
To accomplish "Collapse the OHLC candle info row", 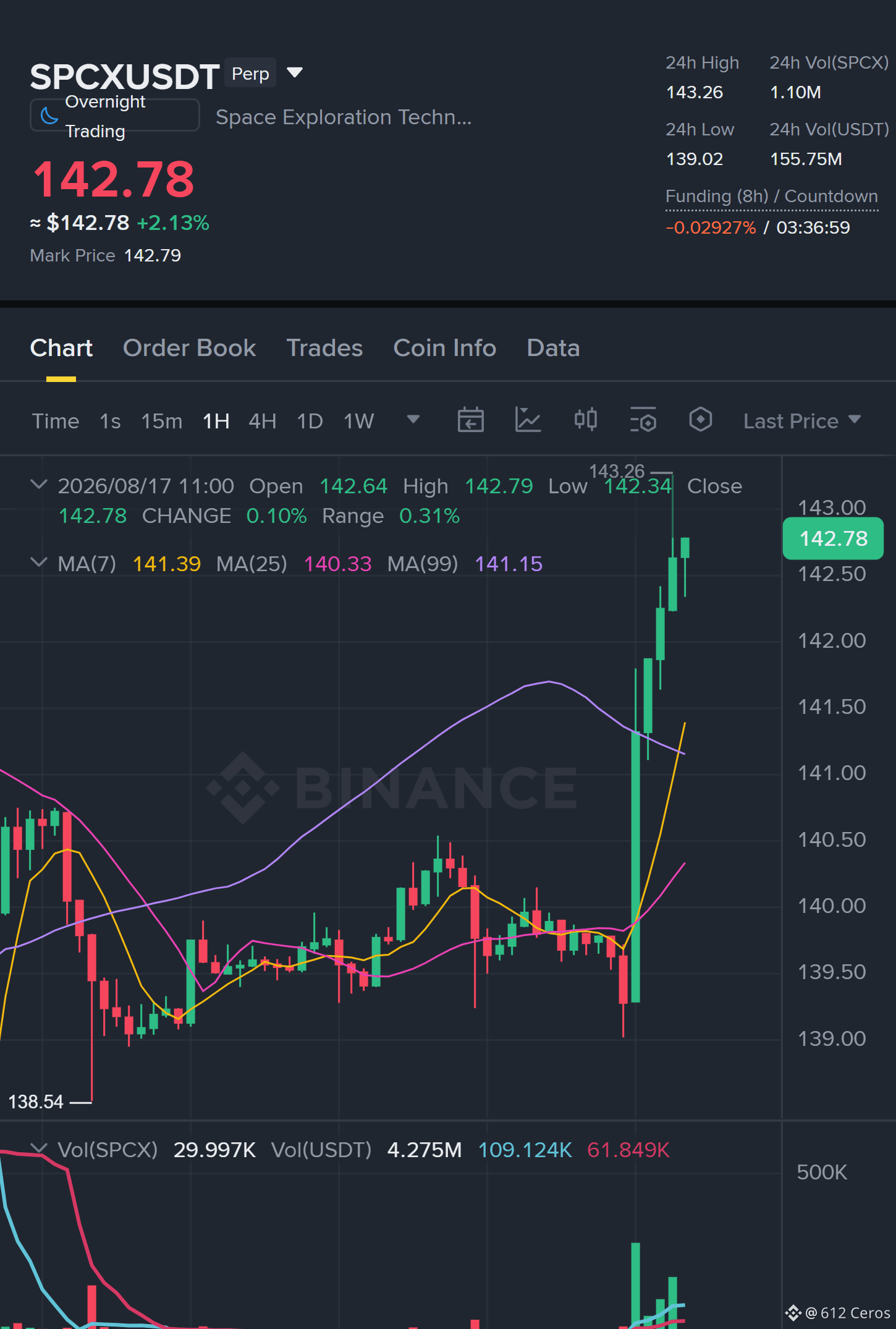I will coord(39,485).
